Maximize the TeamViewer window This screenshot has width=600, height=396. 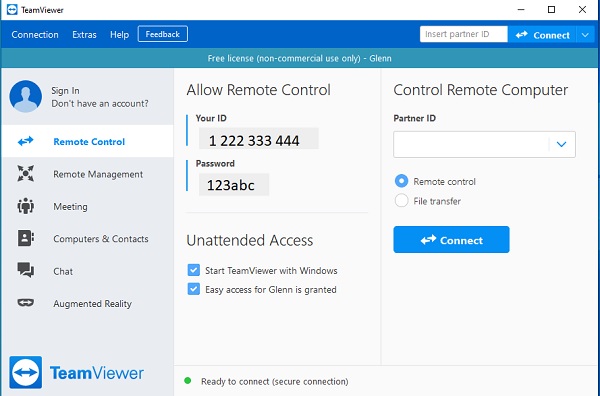point(551,10)
